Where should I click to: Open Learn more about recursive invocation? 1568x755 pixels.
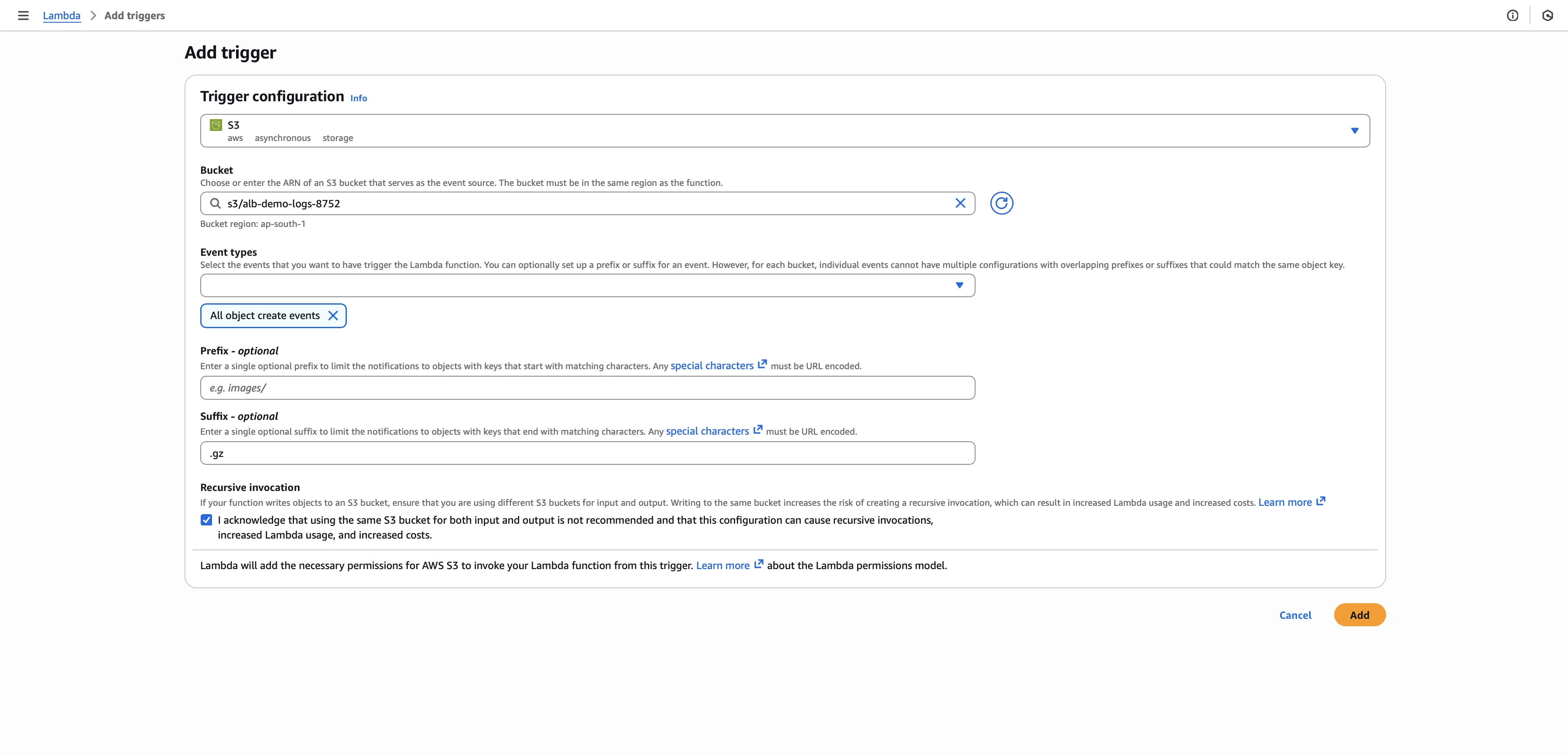pyautogui.click(x=1284, y=502)
